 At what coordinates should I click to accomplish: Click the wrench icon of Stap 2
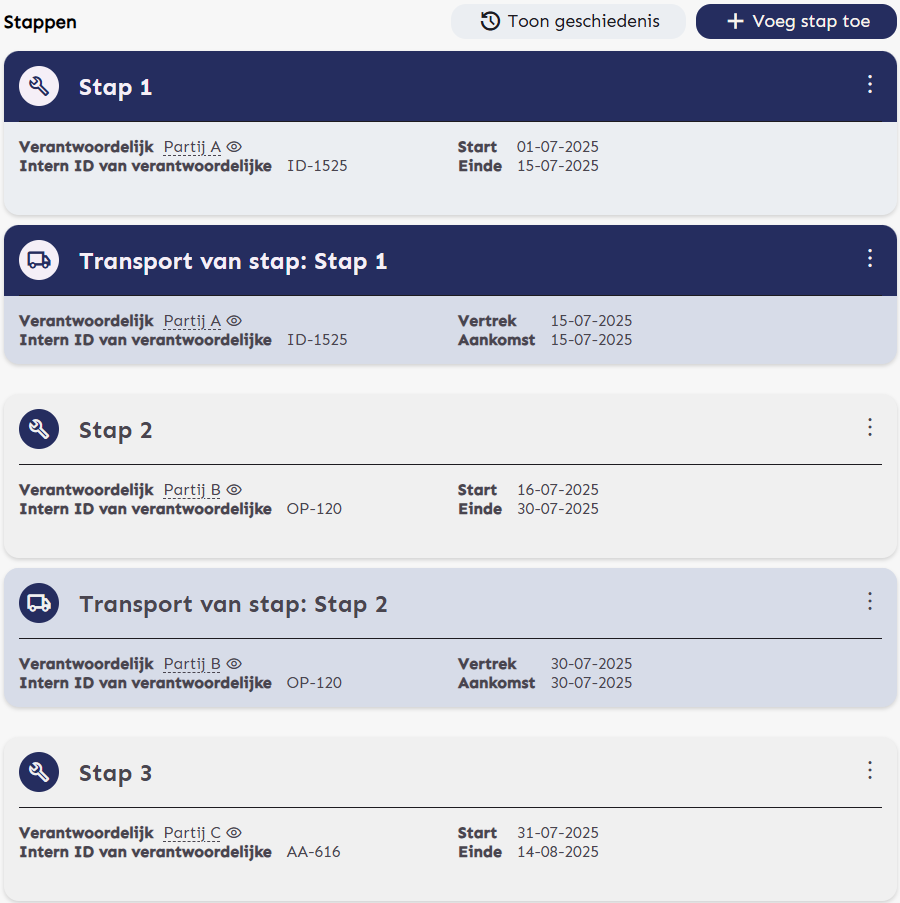pos(39,430)
